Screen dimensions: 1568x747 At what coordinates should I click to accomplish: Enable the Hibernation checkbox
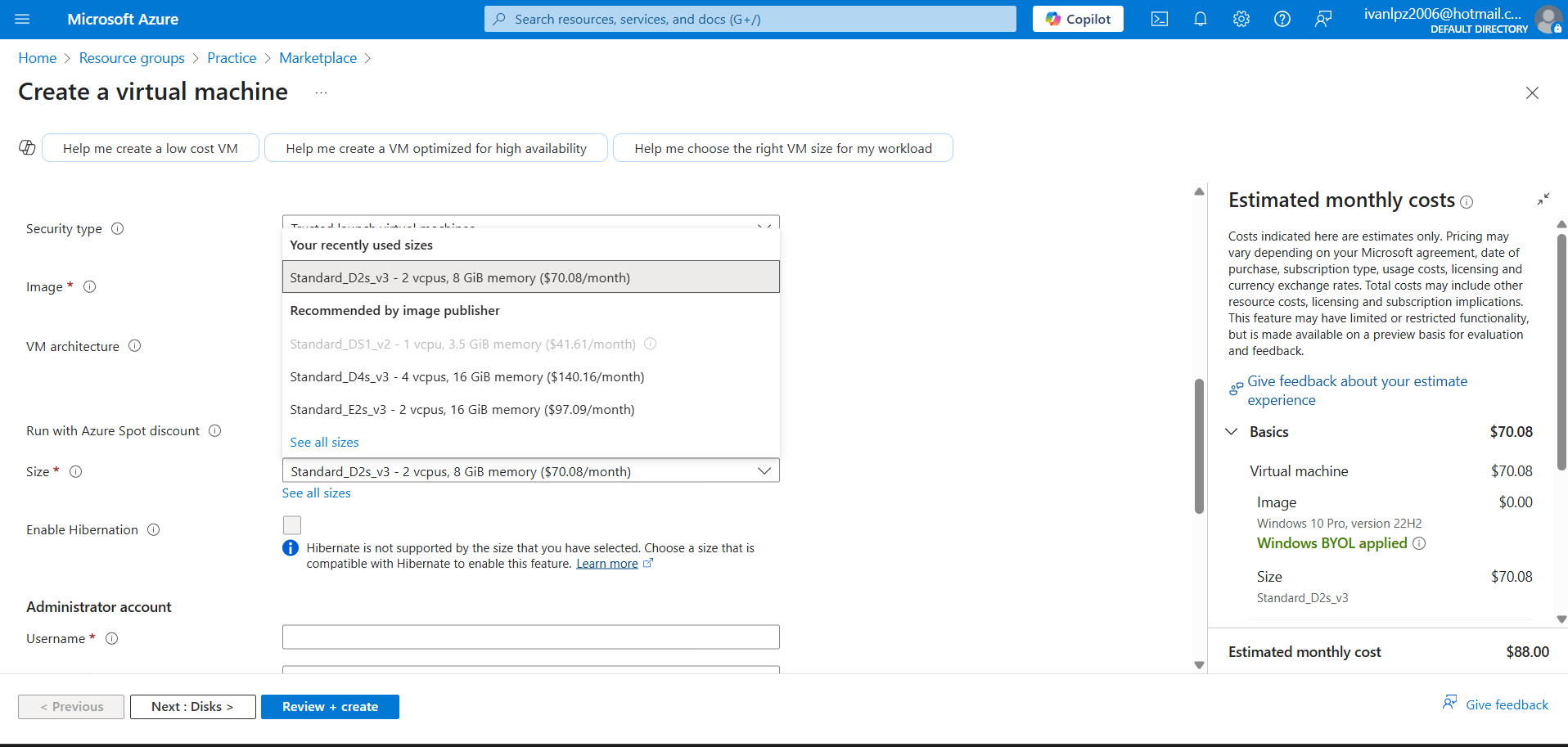(292, 525)
